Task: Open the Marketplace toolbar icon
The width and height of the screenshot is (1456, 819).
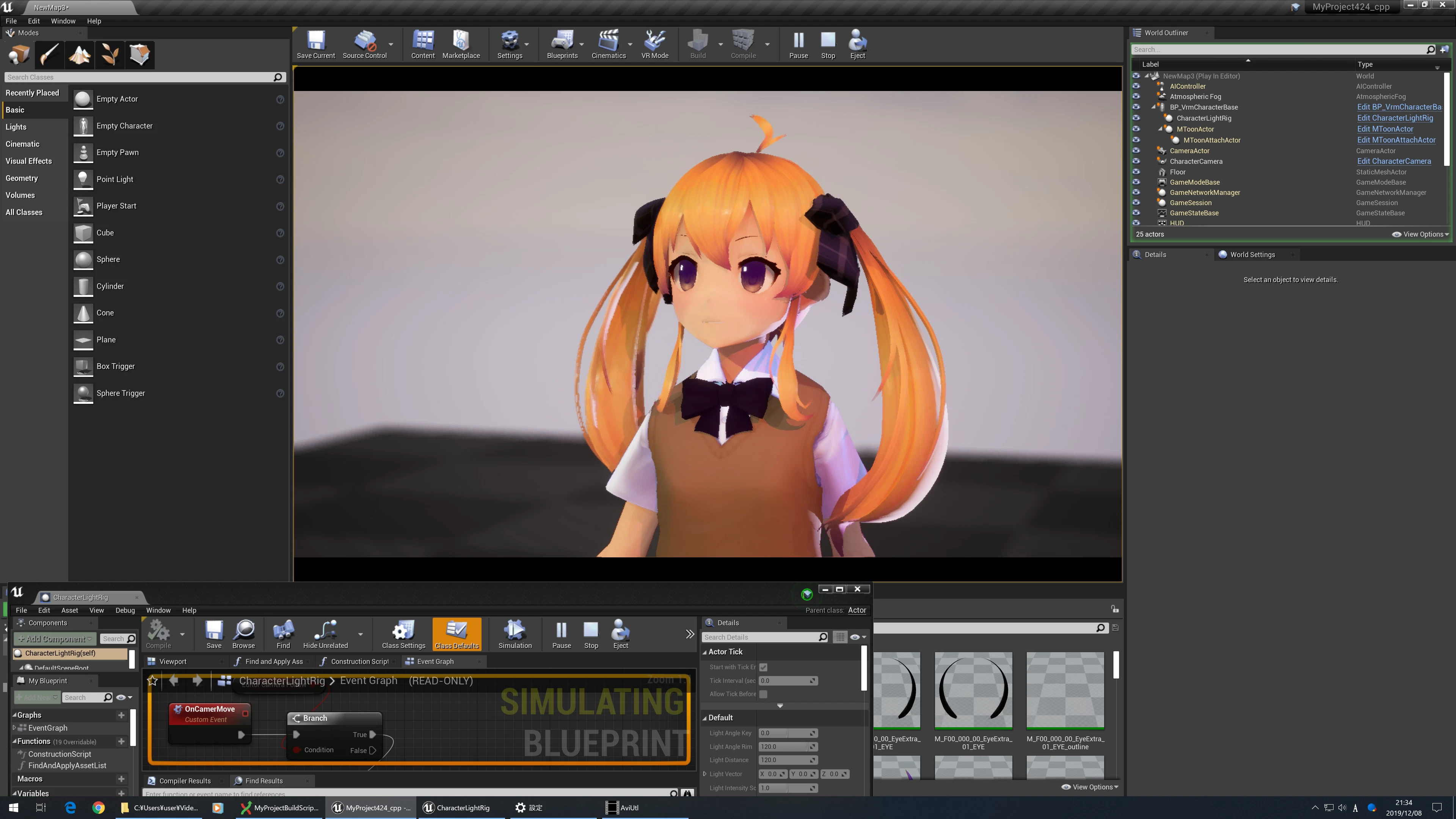Action: [x=461, y=44]
